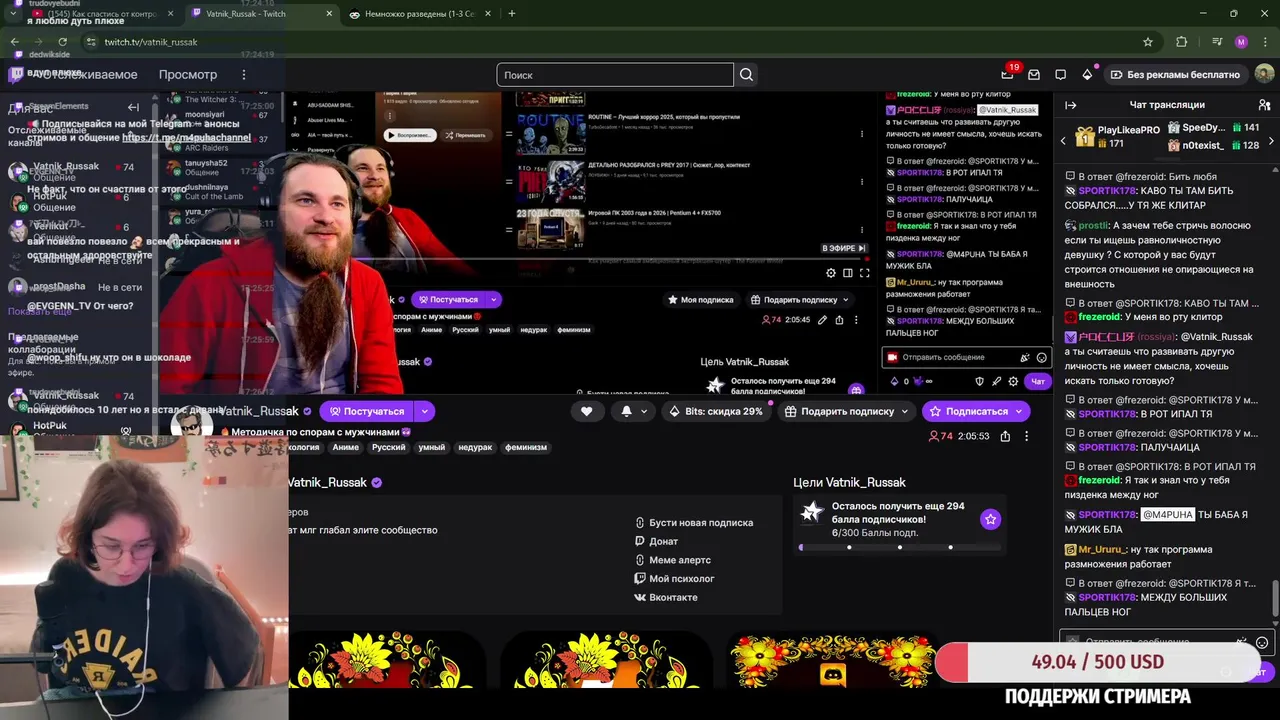Open the Вконтакте link
Viewport: 1280px width, 720px height.
click(x=666, y=597)
